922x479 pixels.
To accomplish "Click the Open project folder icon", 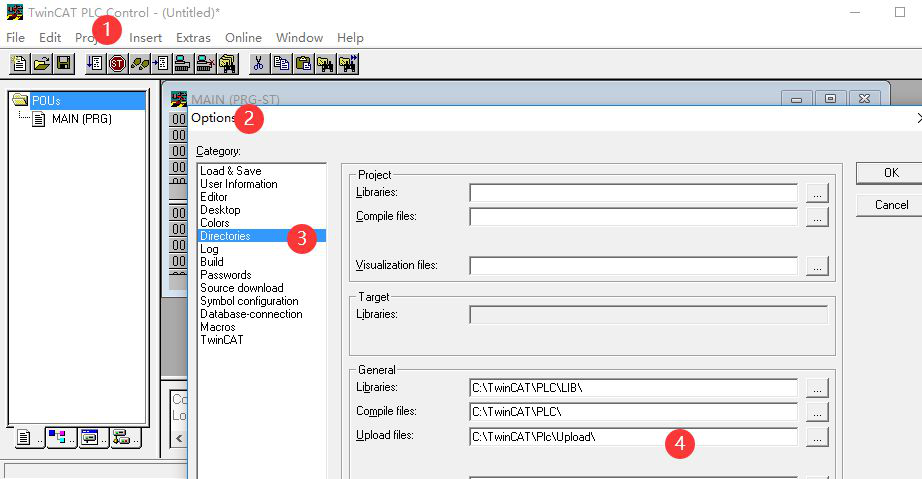I will tap(42, 63).
